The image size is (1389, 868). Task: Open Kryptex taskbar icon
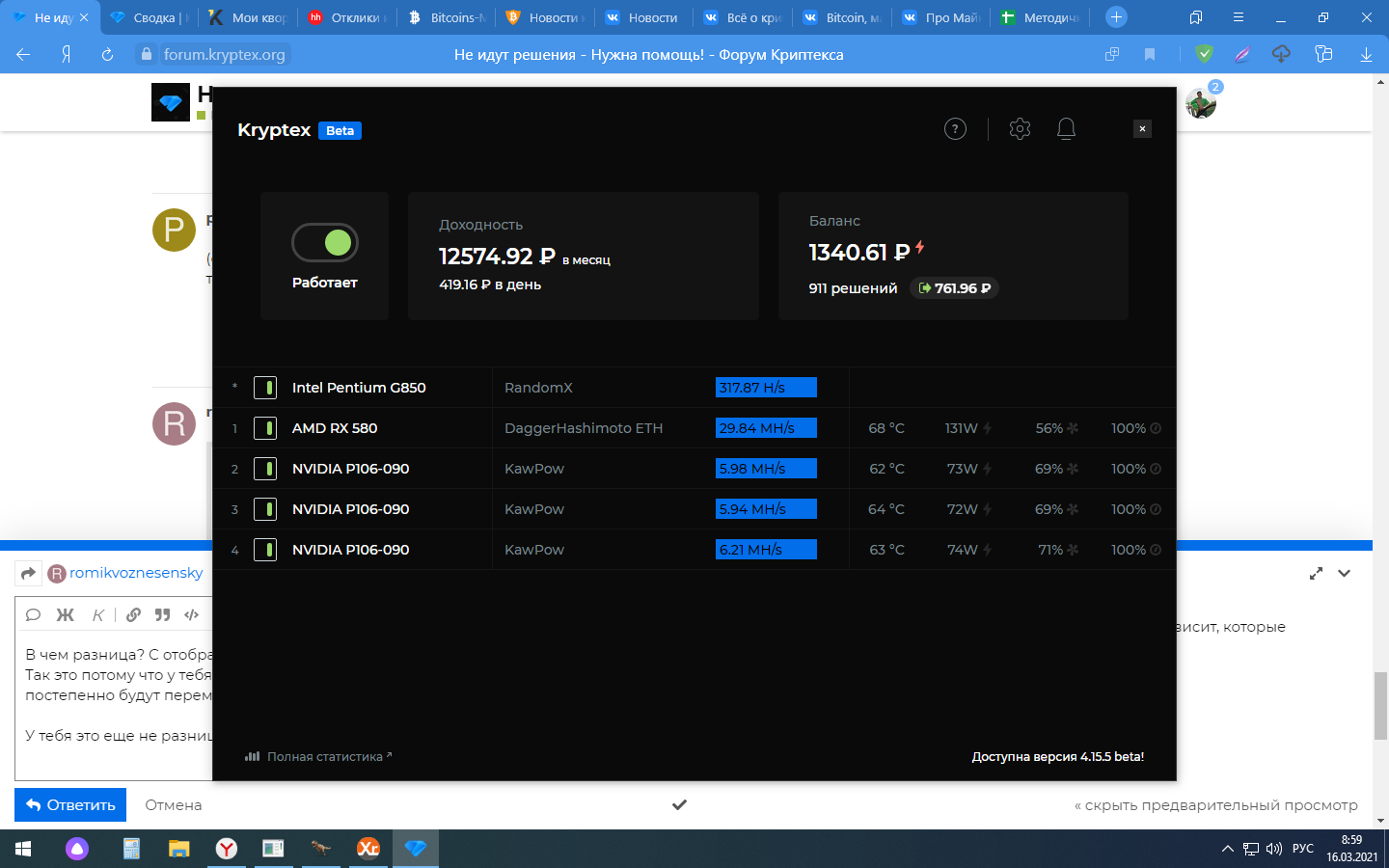416,849
